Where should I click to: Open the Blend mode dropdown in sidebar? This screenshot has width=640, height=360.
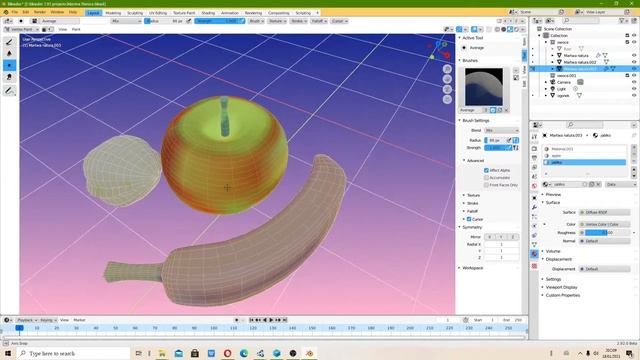(501, 130)
